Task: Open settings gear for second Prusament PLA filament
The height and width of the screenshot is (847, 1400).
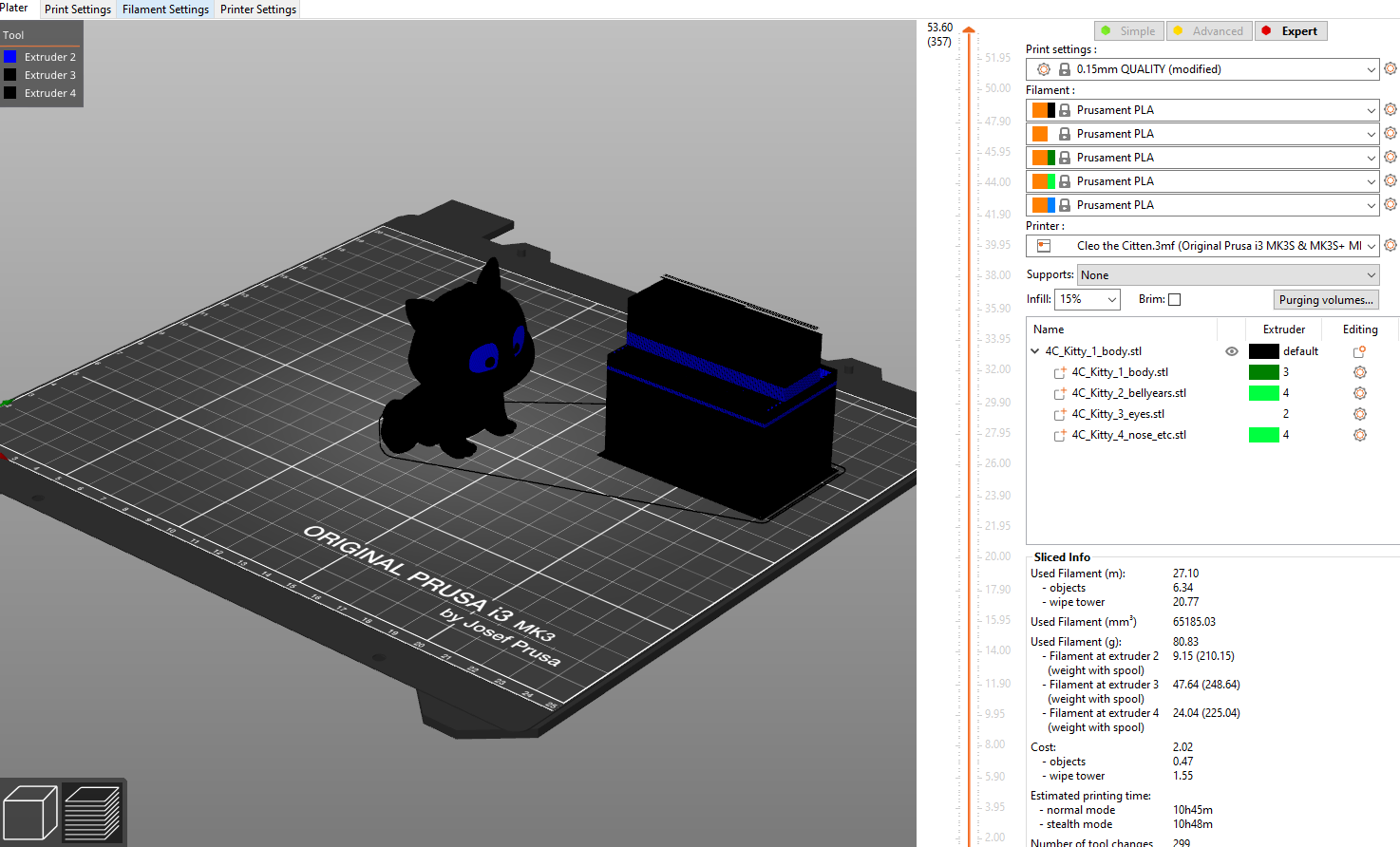Action: click(x=1391, y=133)
